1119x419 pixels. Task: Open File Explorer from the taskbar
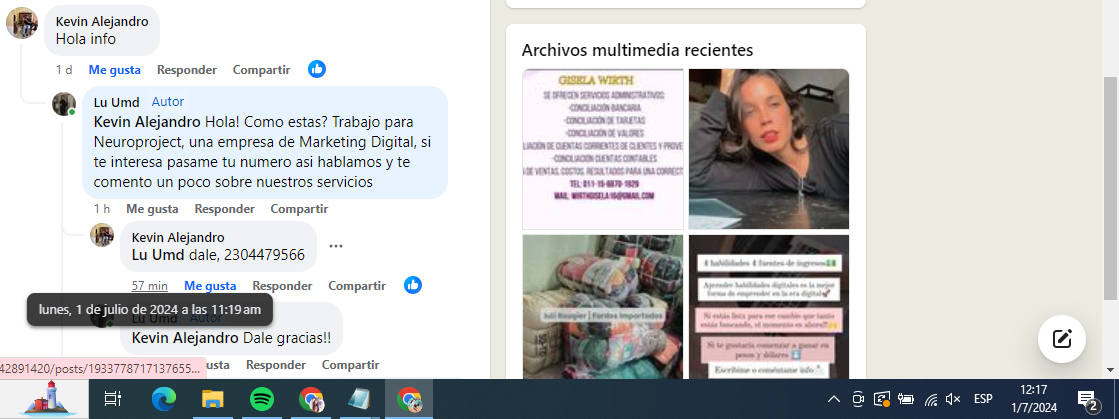(212, 399)
